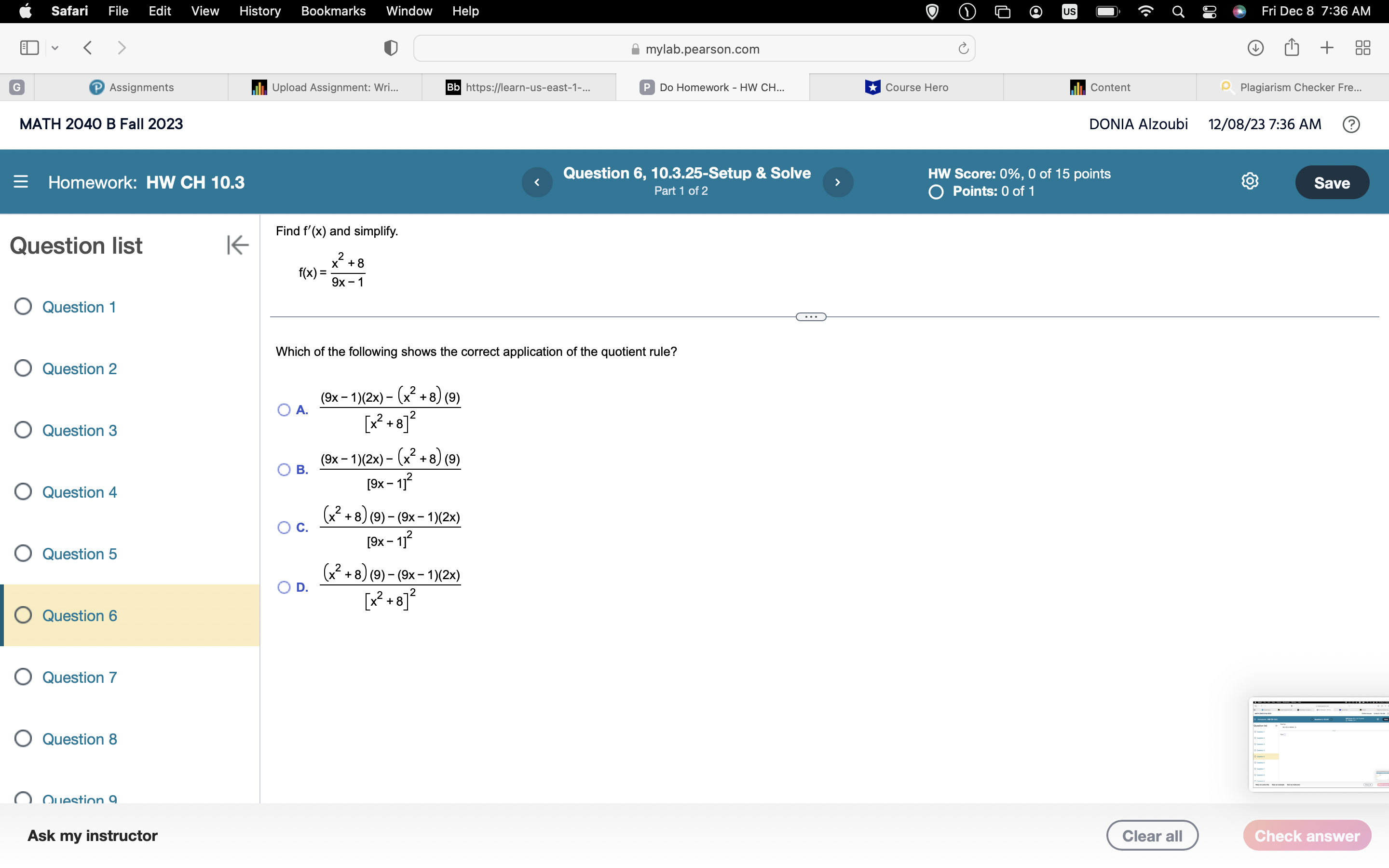Click the Safari share icon
1389x868 pixels.
coord(1292,48)
